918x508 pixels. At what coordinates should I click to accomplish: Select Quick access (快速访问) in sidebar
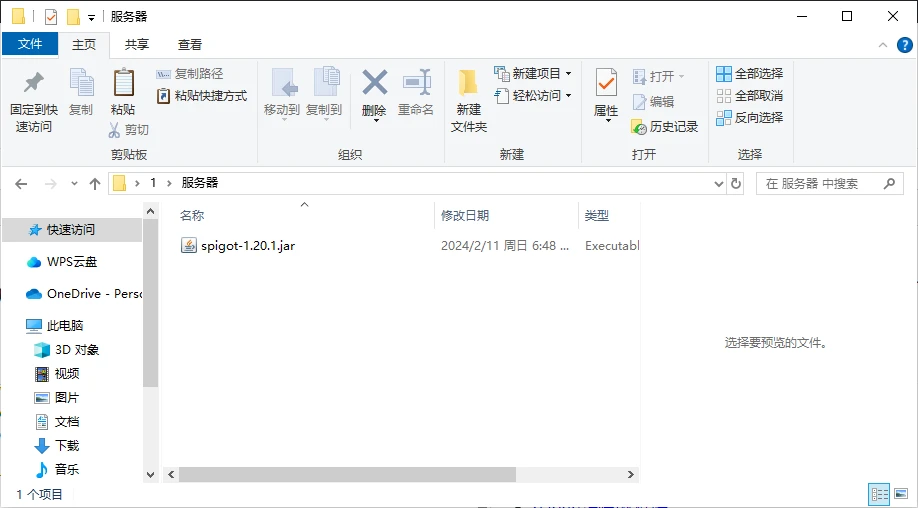click(x=72, y=230)
